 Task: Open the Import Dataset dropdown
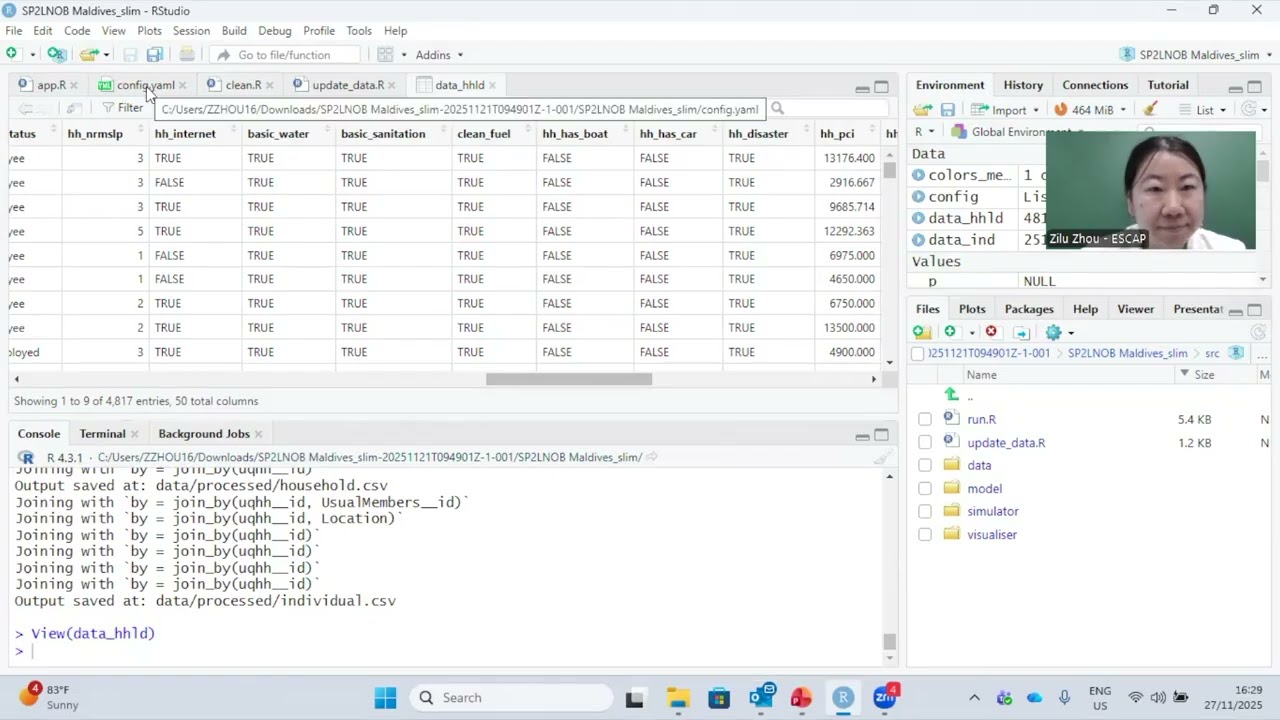(x=1005, y=109)
